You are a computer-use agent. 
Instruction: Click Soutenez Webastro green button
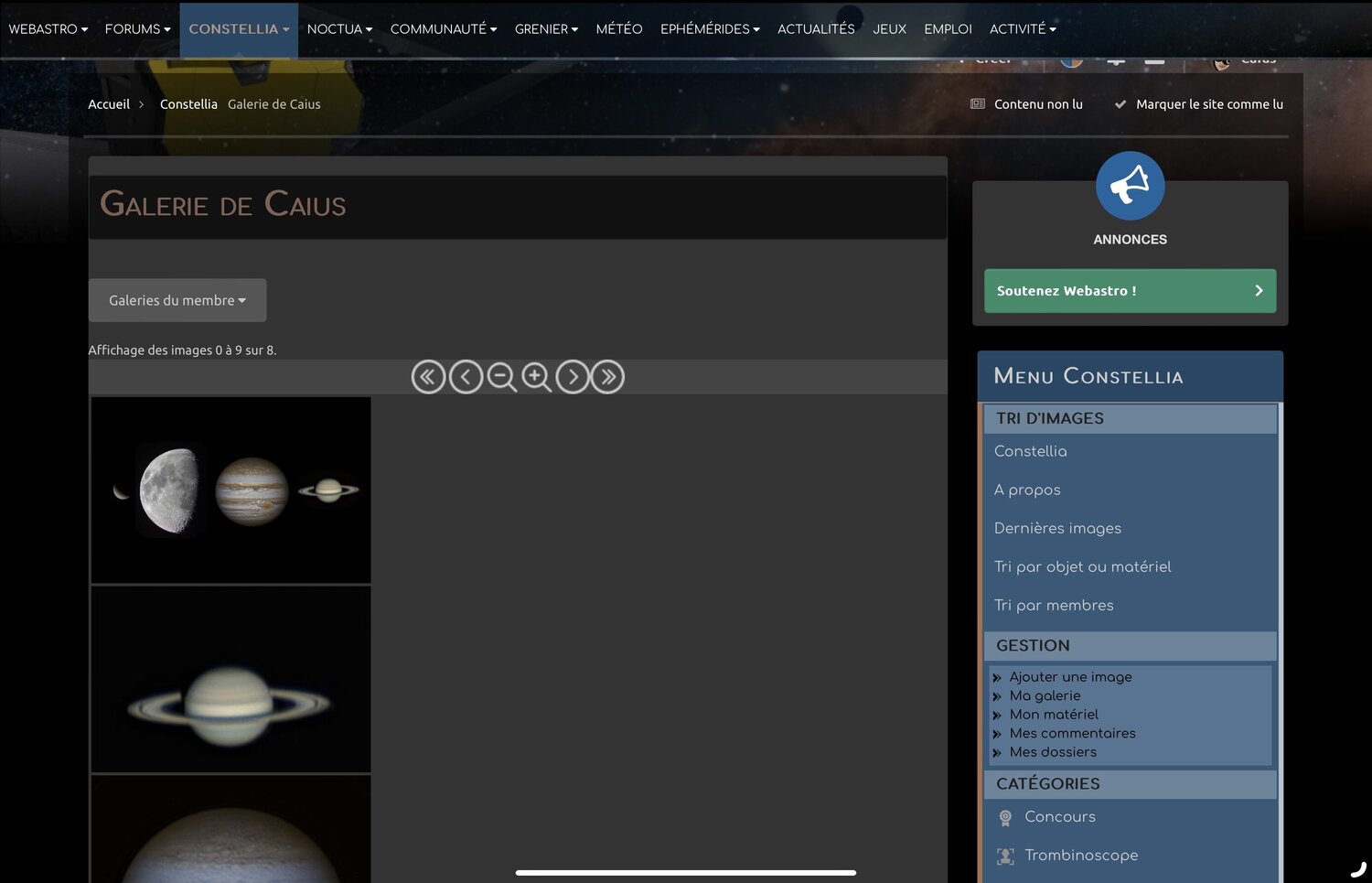click(x=1130, y=291)
